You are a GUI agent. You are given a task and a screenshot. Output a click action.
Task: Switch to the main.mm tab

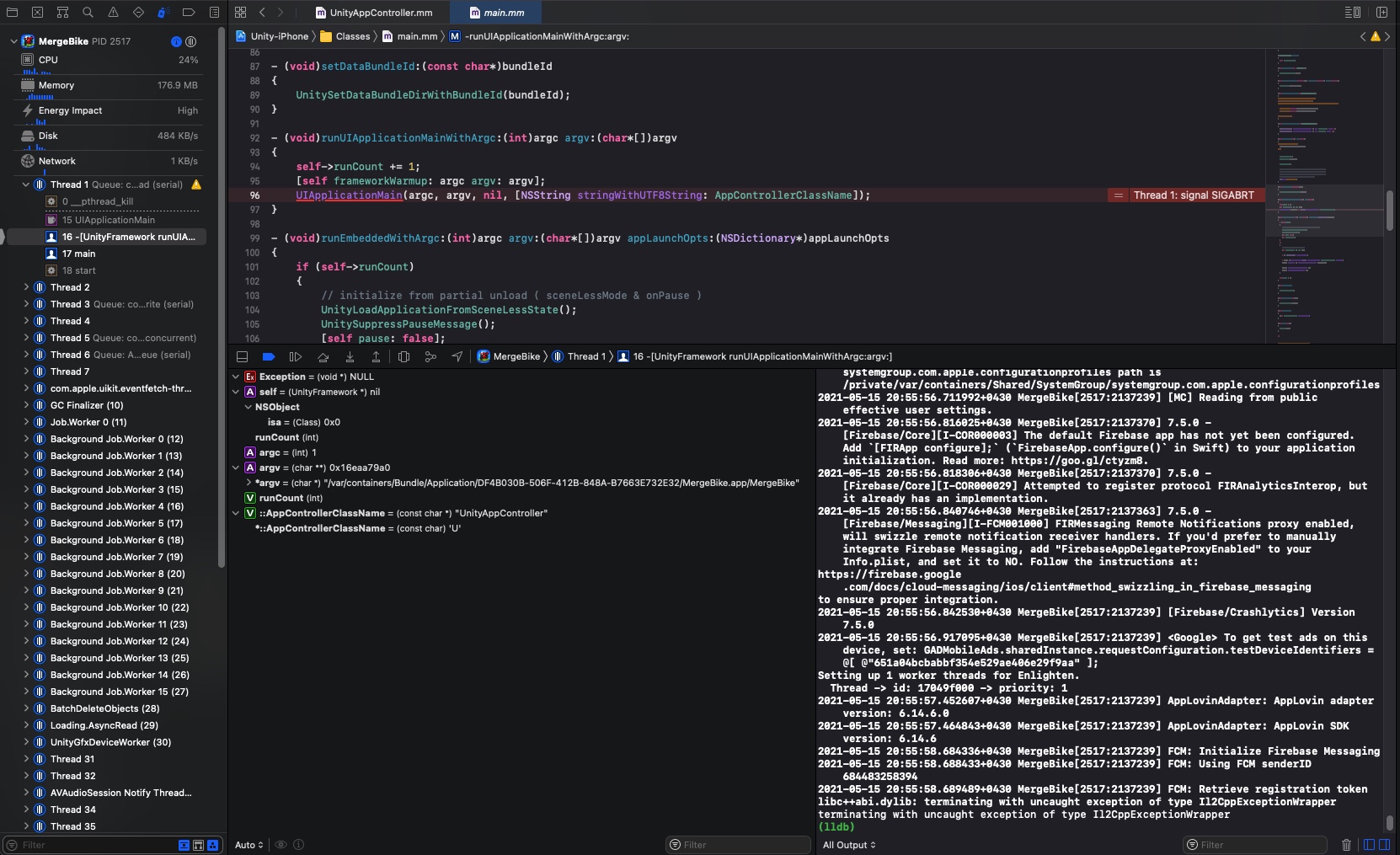[498, 13]
